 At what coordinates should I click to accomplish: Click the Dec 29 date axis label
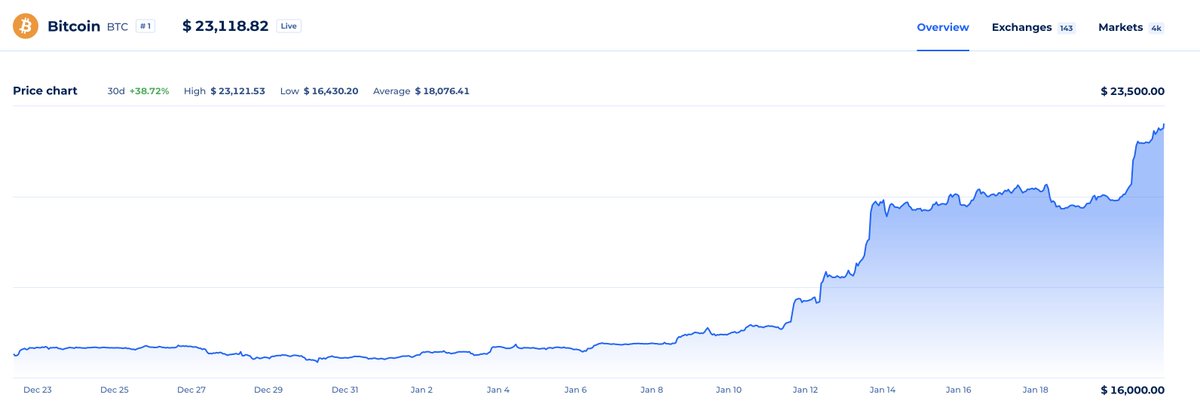coord(268,390)
